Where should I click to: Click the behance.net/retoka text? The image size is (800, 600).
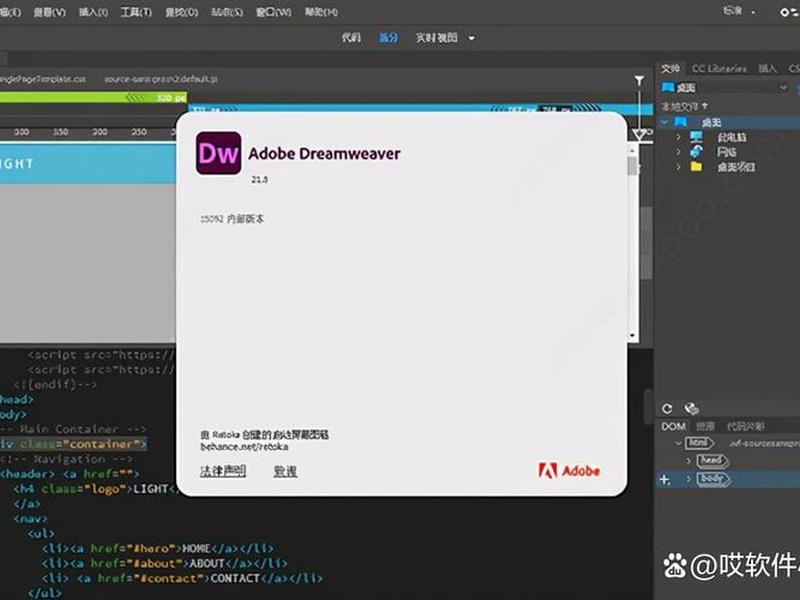pos(244,447)
